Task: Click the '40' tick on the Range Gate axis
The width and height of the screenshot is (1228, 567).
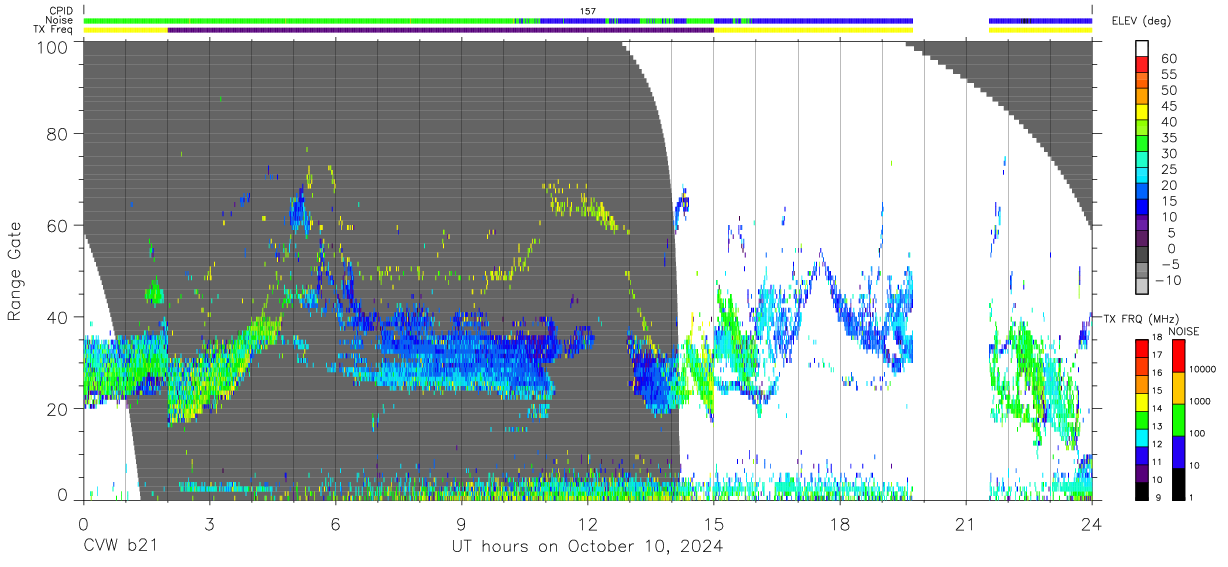Action: [57, 317]
